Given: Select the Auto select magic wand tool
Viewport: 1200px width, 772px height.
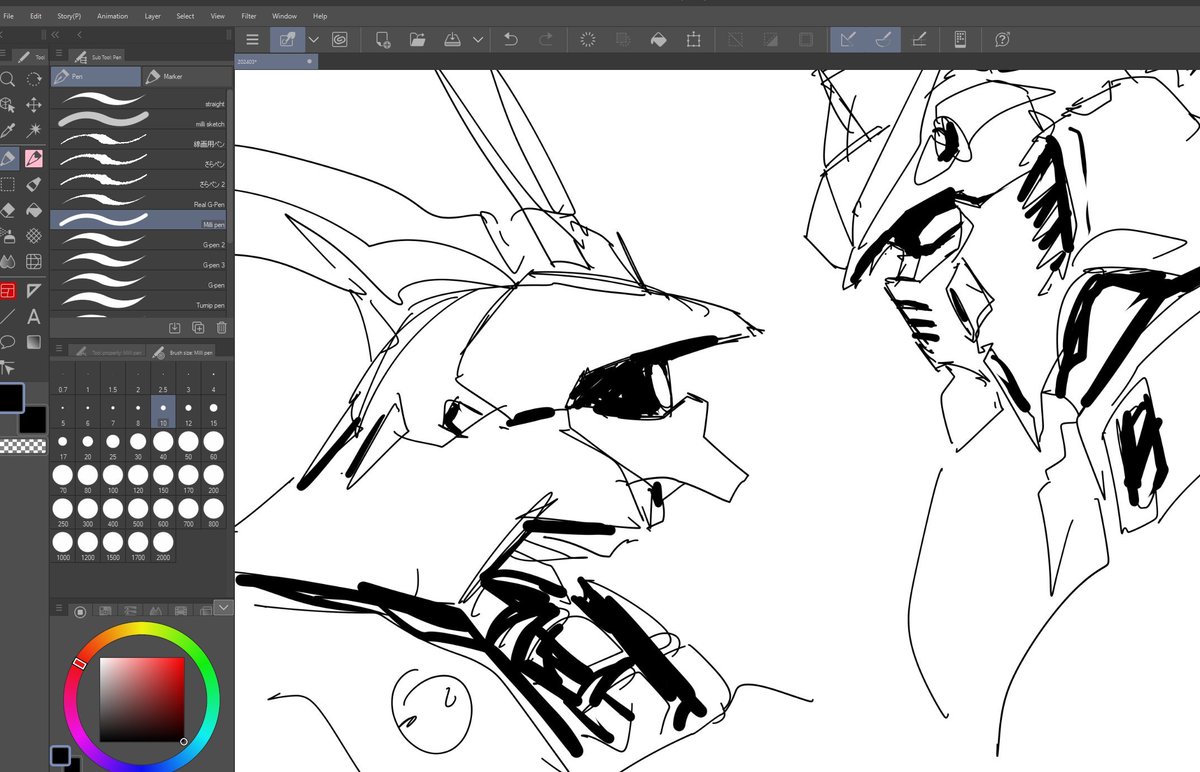Looking at the screenshot, I should tap(33, 131).
